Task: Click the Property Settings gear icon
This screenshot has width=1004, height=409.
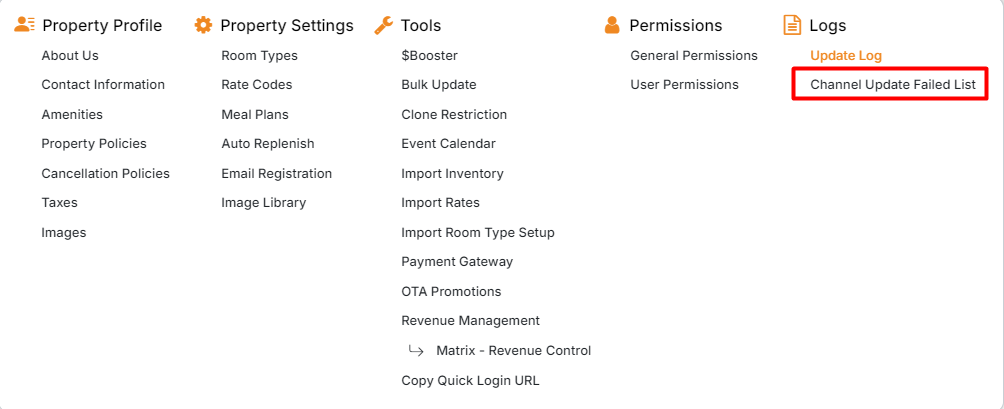Action: click(203, 25)
